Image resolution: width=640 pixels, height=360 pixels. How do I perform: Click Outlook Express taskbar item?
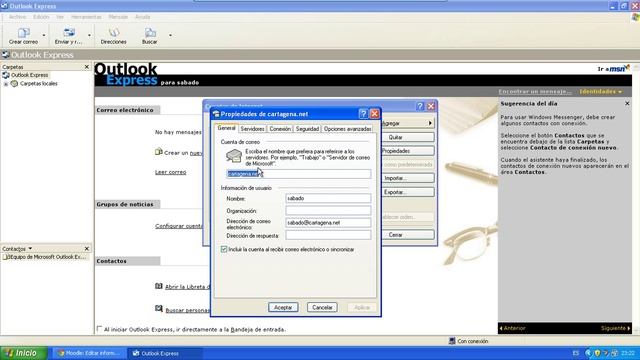click(165, 353)
